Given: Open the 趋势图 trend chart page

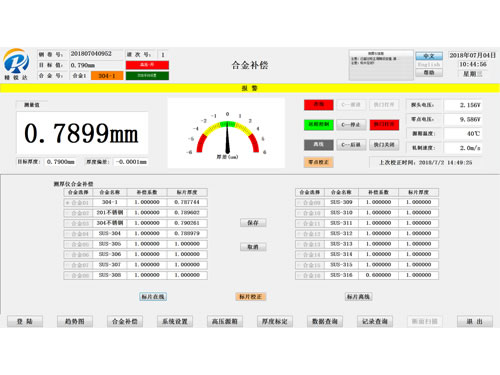Looking at the screenshot, I should coord(75,321).
